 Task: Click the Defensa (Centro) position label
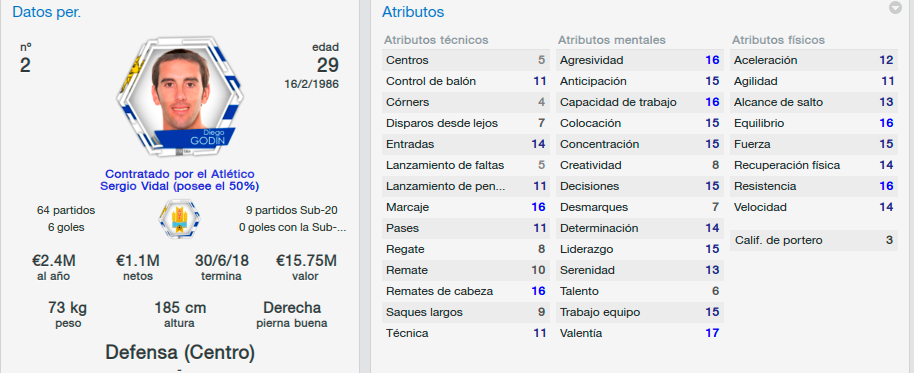[180, 352]
